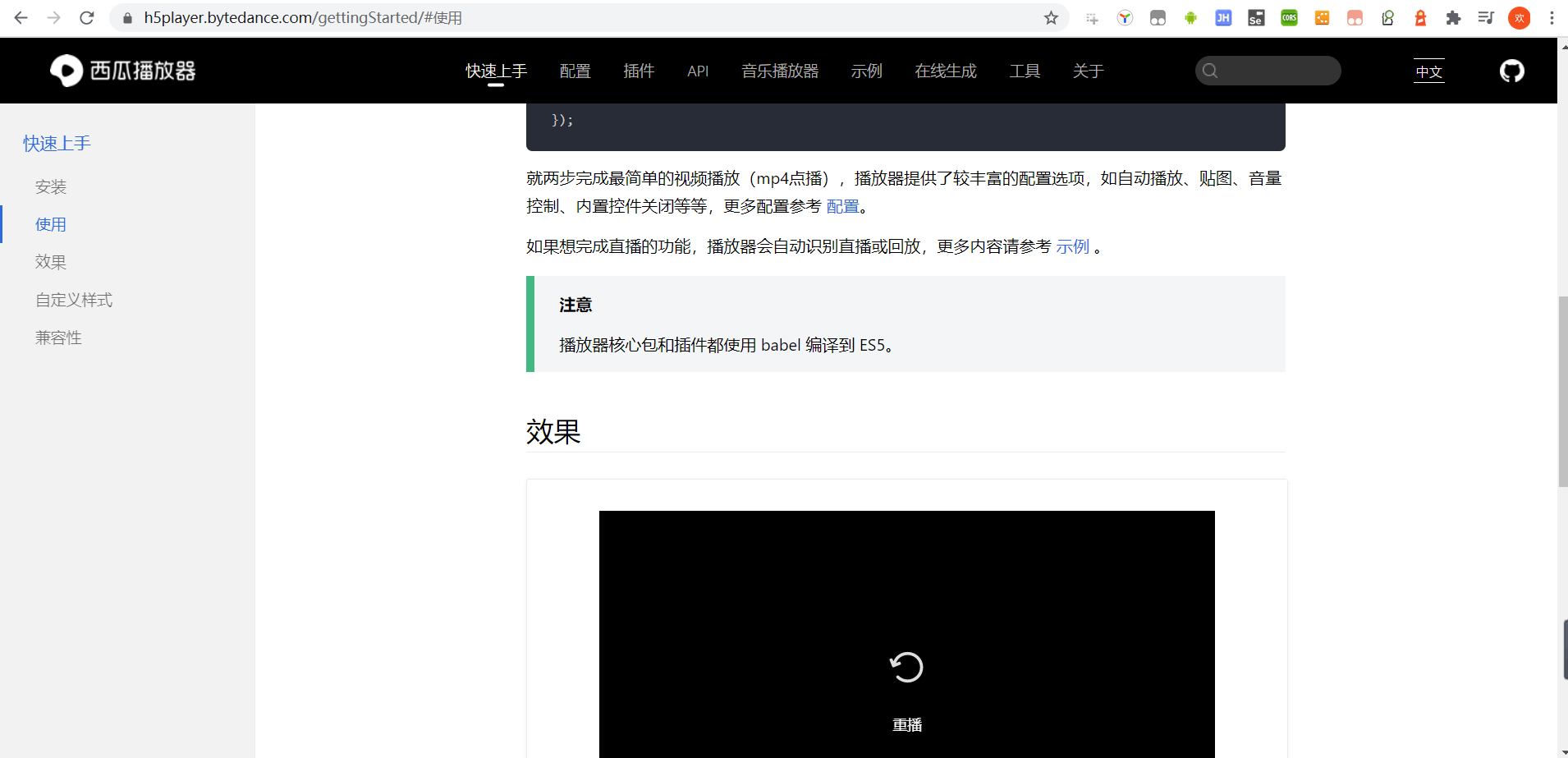Open the Selenium extension icon
Viewport: 1568px width, 758px height.
[x=1256, y=17]
